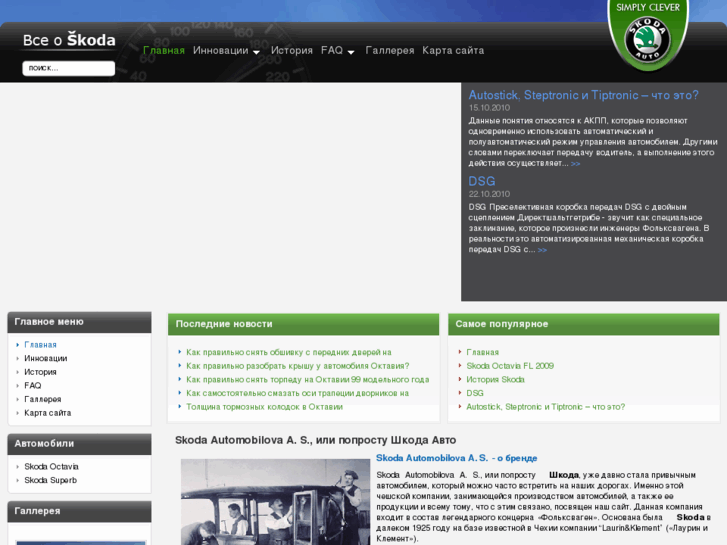Screen dimensions: 727x545
Task: Select 'Инновации' in the sidebar menu
Action: 45,358
